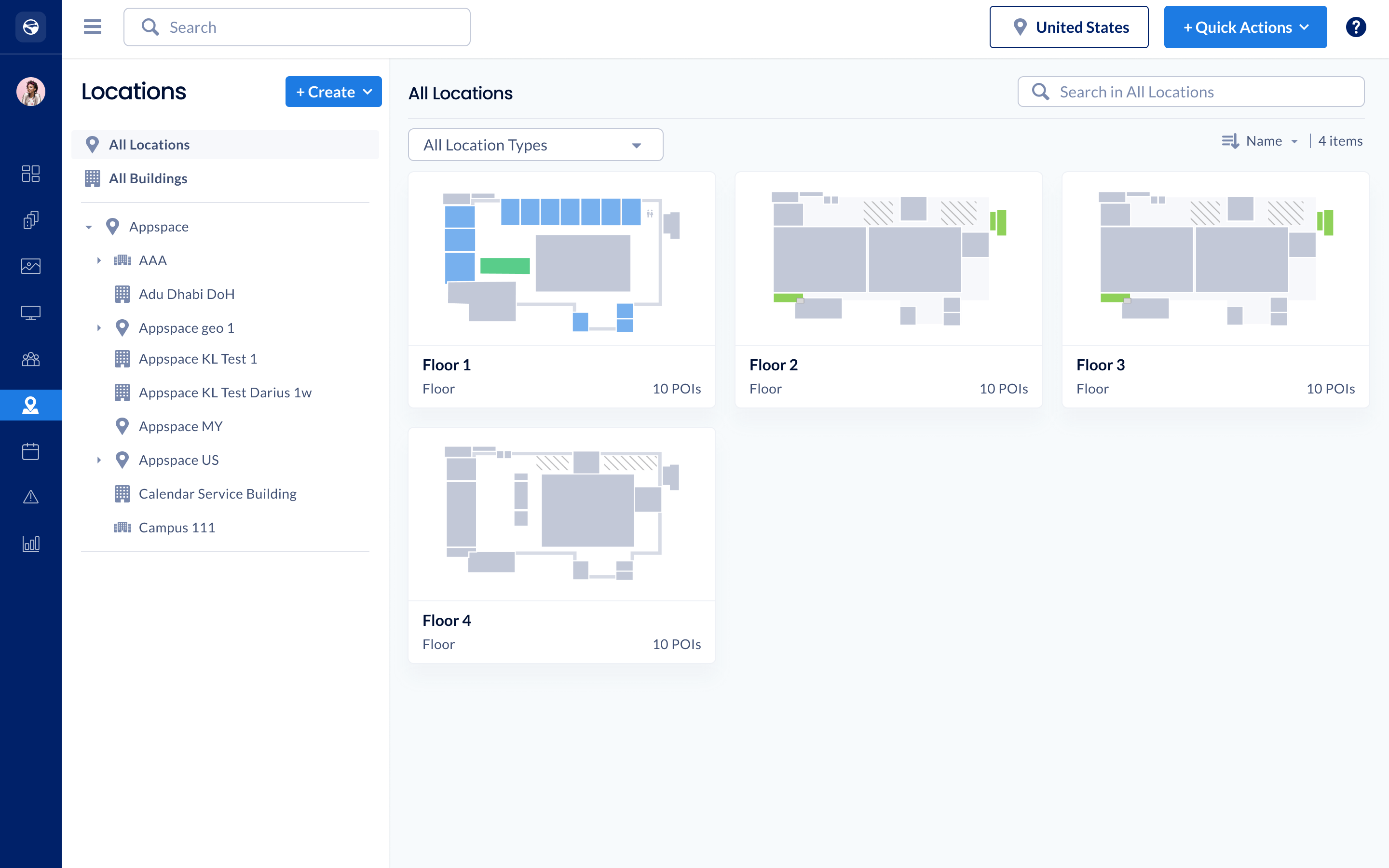Open Quick Actions button menu
Image resolution: width=1389 pixels, height=868 pixels.
1244,27
